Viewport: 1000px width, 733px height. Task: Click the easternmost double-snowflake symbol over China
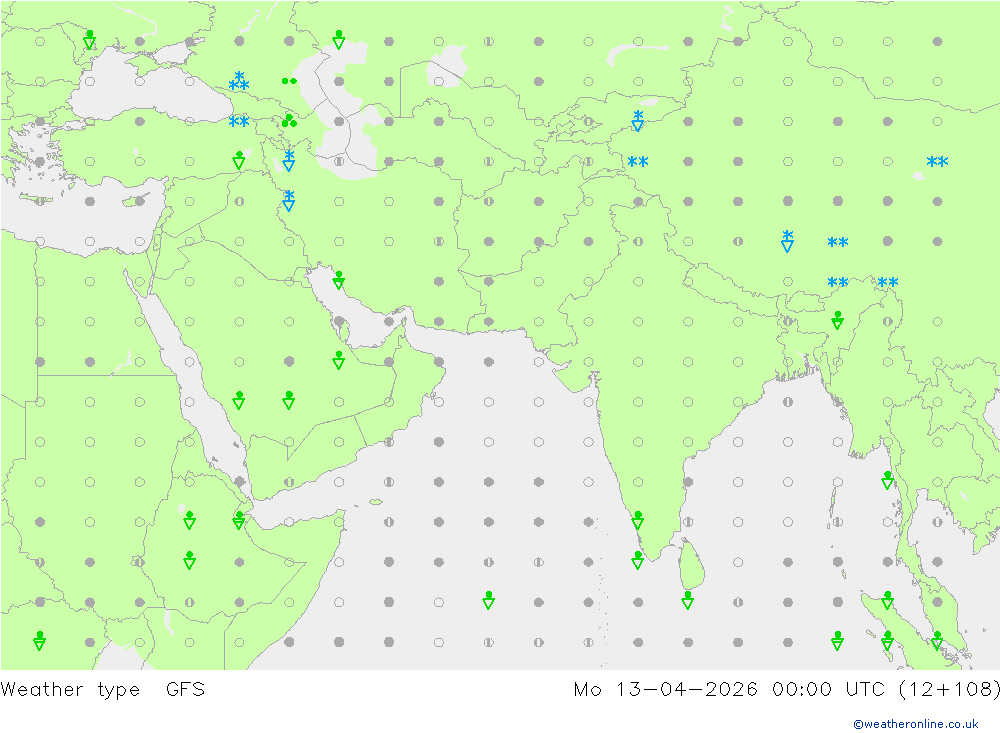pyautogui.click(x=938, y=161)
